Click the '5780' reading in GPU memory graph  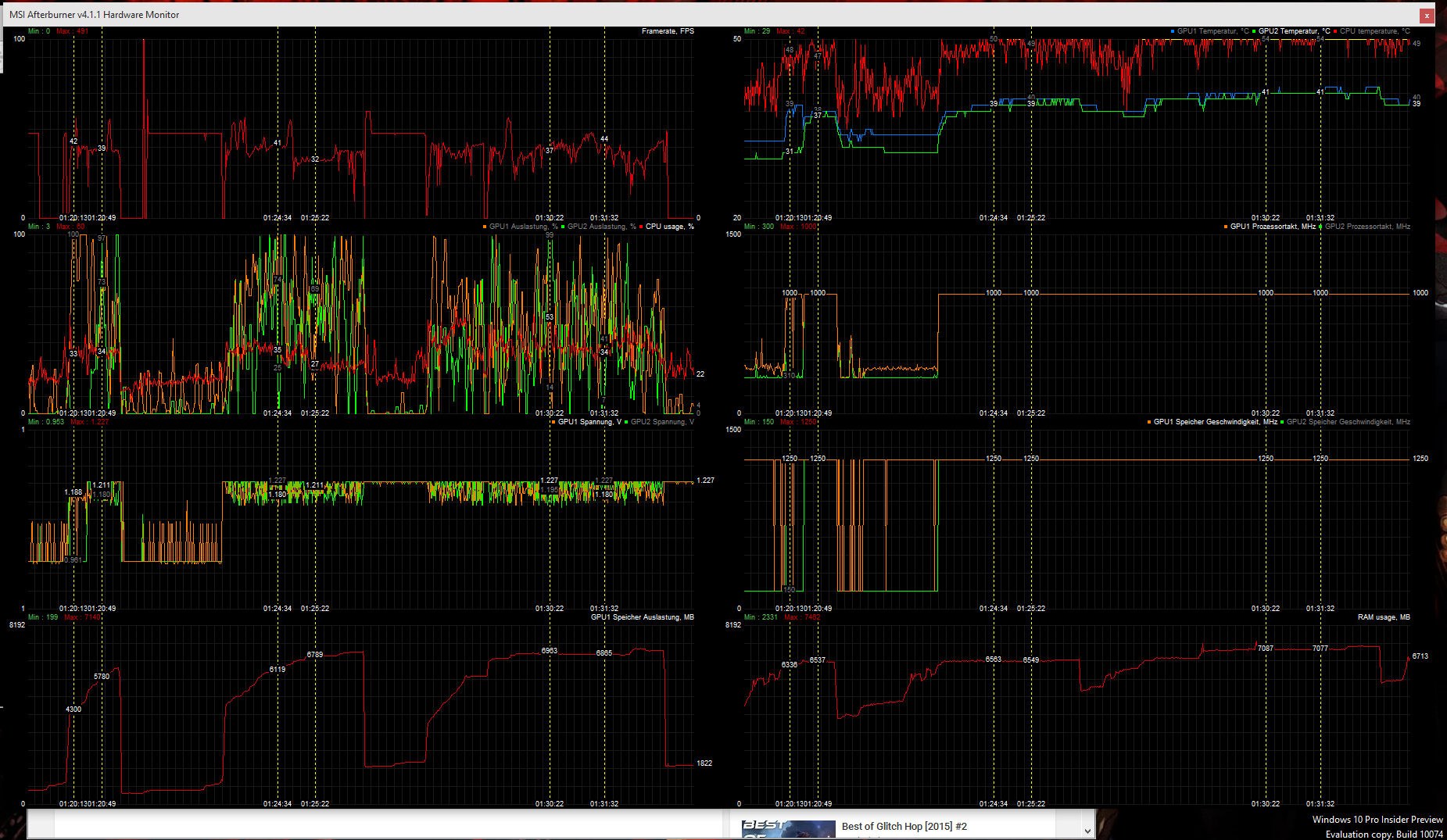click(x=102, y=677)
